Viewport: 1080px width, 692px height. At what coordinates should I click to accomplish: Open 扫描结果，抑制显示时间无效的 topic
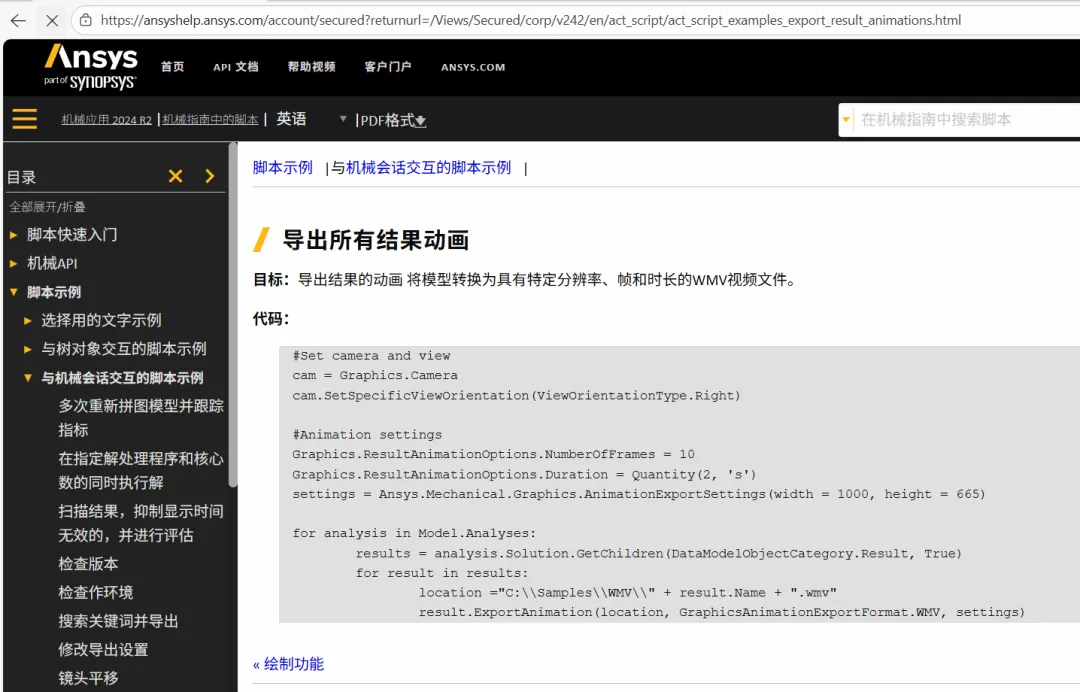[x=141, y=523]
